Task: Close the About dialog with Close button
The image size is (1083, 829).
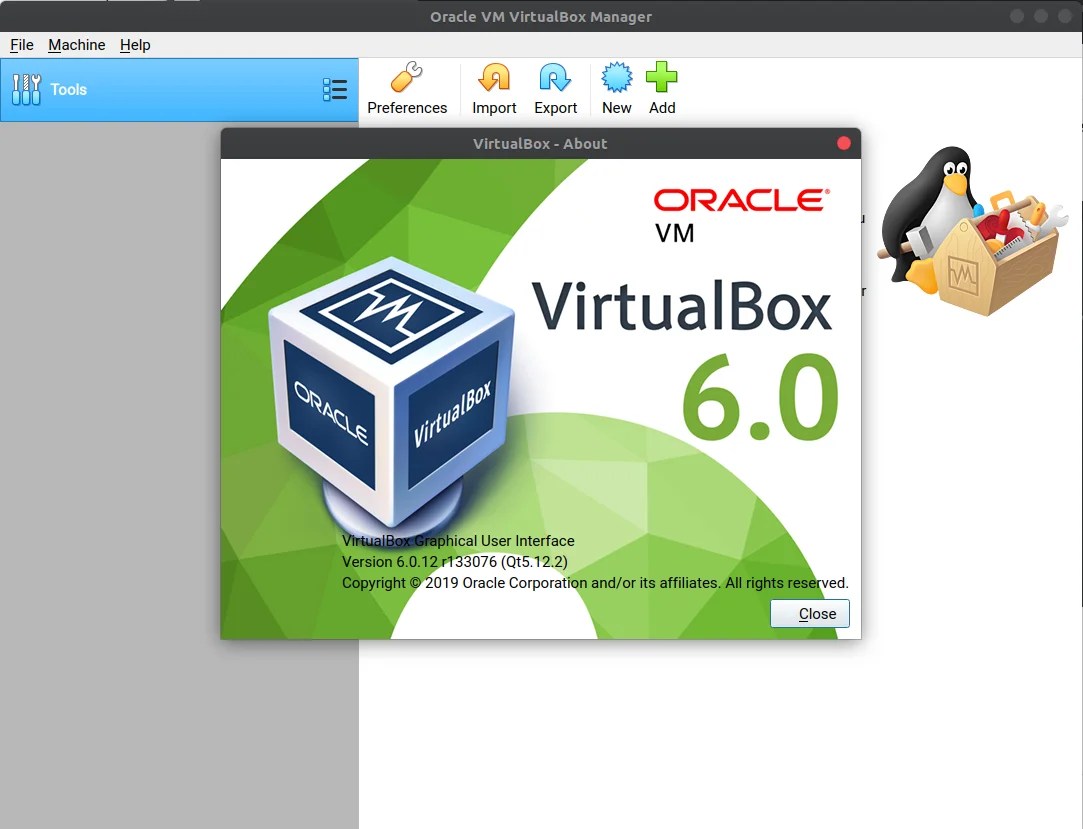Action: (x=809, y=613)
